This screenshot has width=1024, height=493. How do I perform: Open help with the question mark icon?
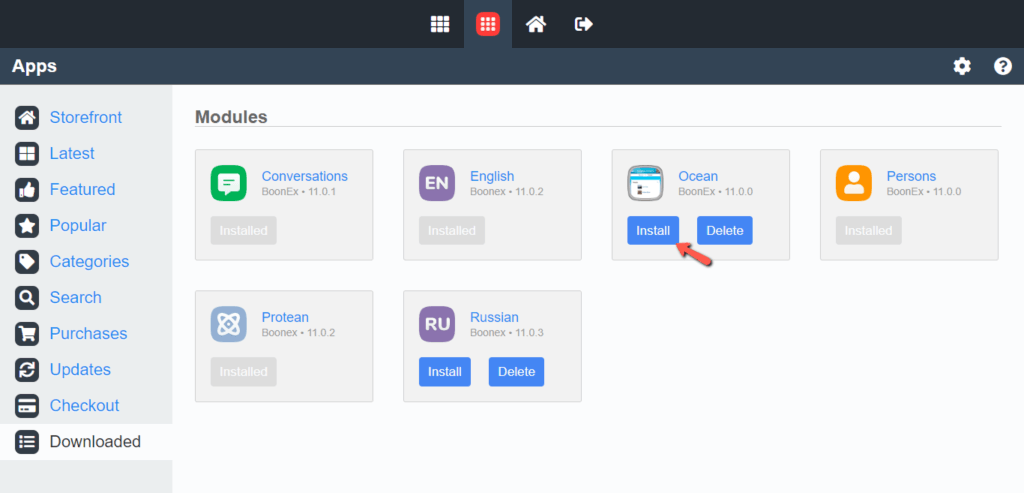click(x=1002, y=66)
